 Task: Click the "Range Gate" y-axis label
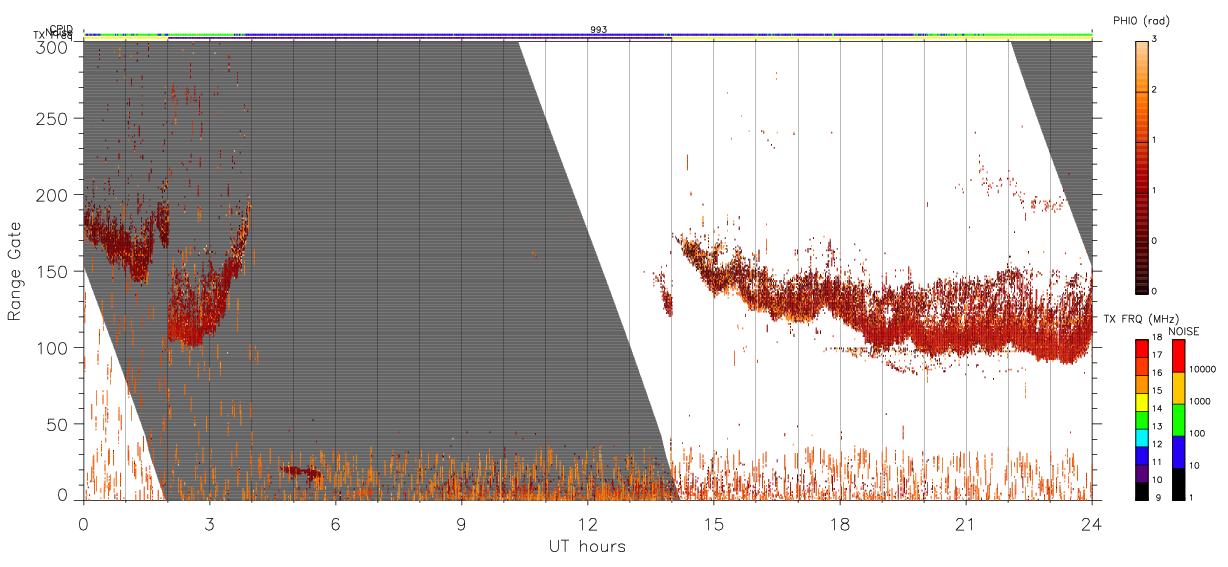[15, 271]
